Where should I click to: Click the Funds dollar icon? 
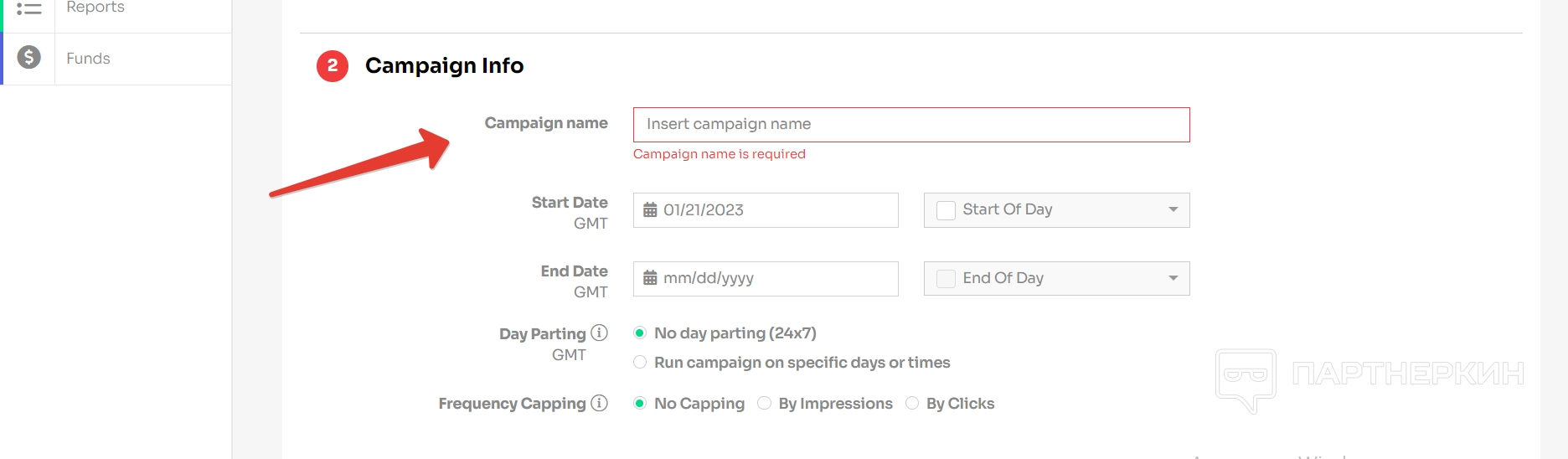click(29, 58)
